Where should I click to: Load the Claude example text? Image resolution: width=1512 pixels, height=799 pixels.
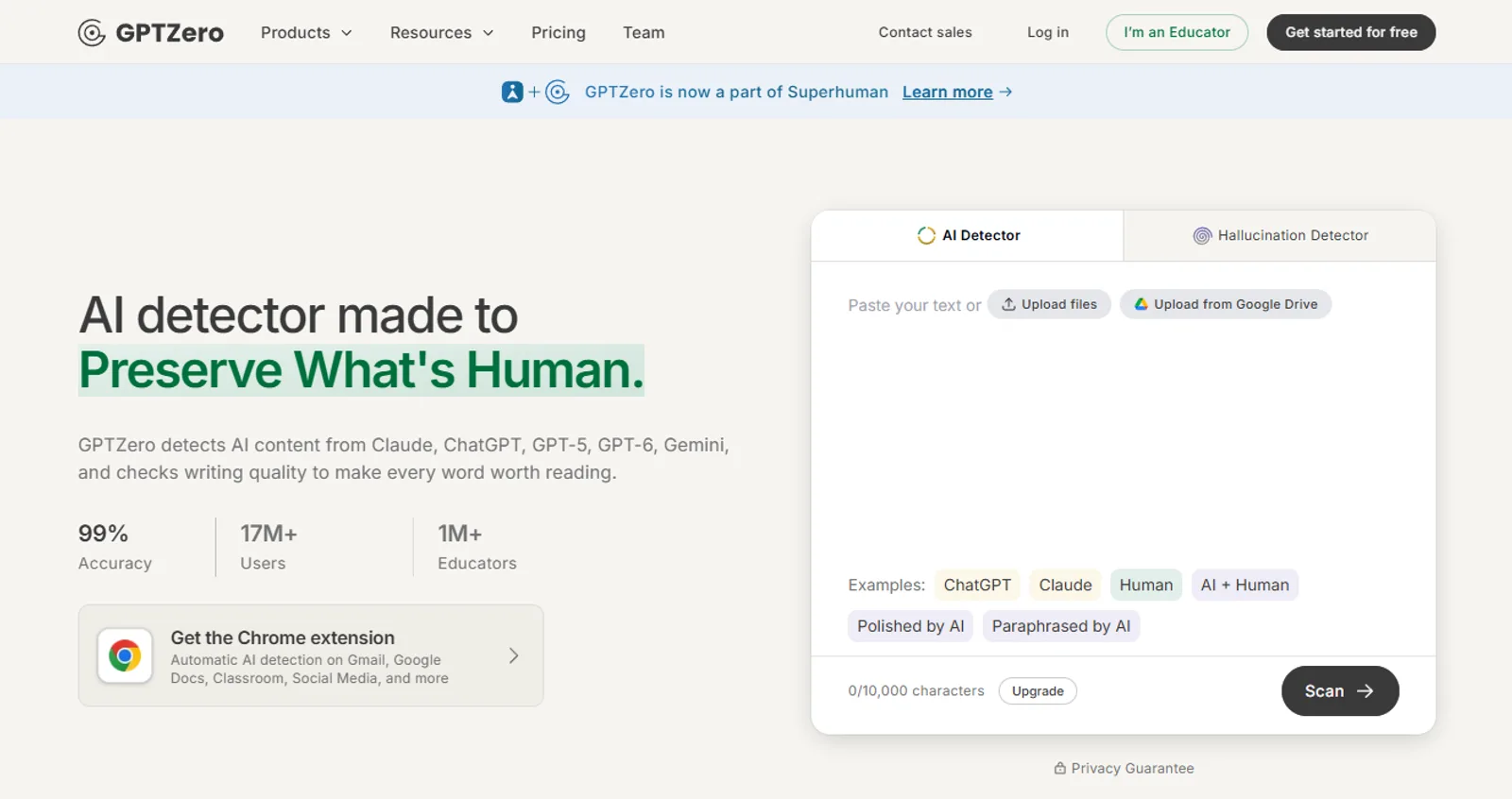pyautogui.click(x=1065, y=585)
